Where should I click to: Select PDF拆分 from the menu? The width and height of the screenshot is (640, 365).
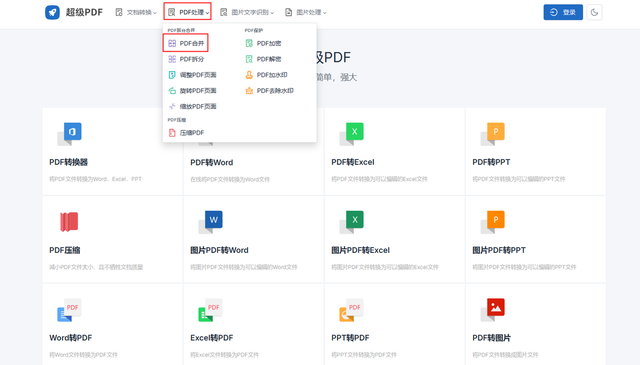(x=186, y=59)
